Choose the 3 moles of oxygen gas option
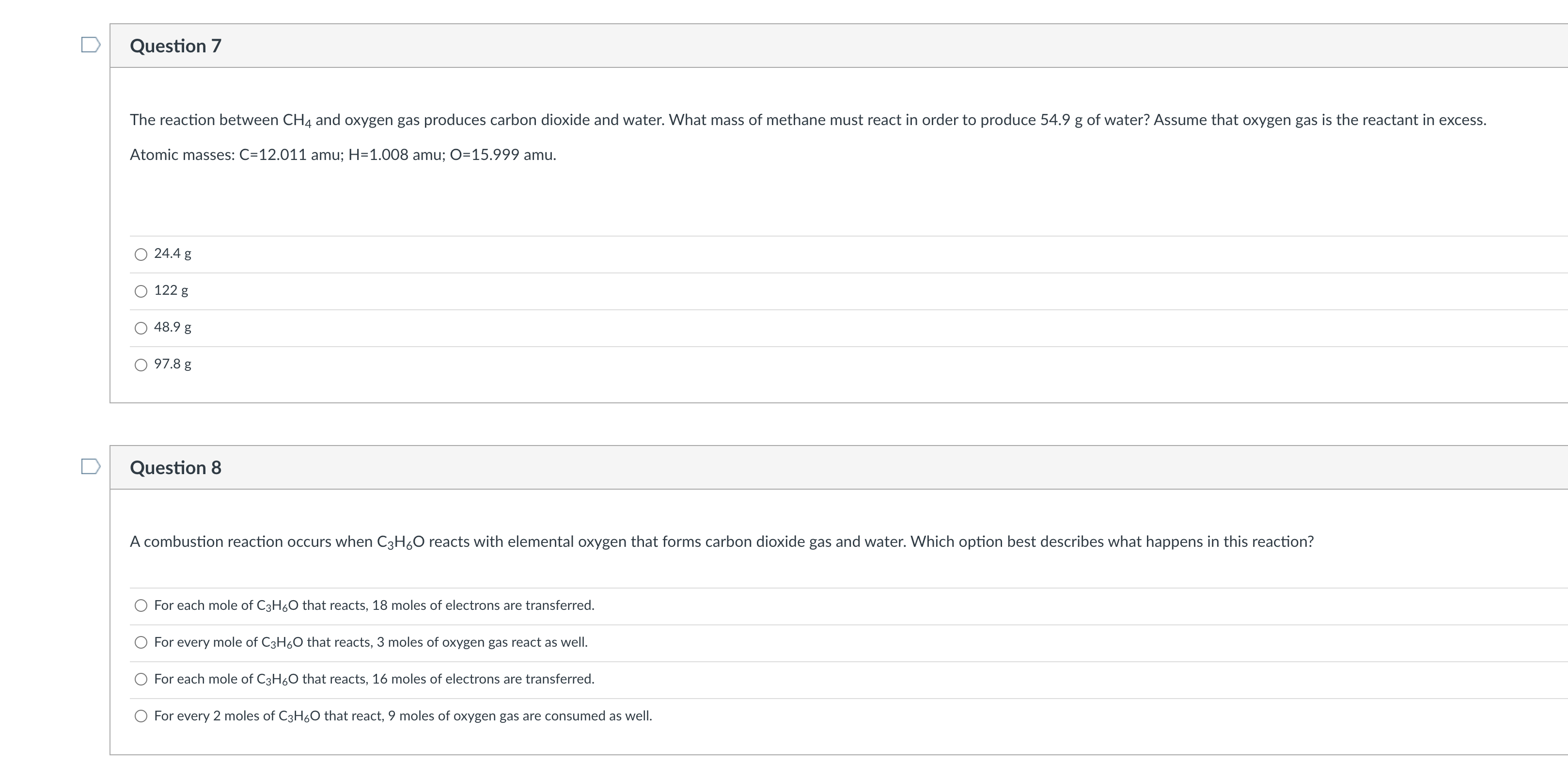The image size is (1568, 765). 141,642
